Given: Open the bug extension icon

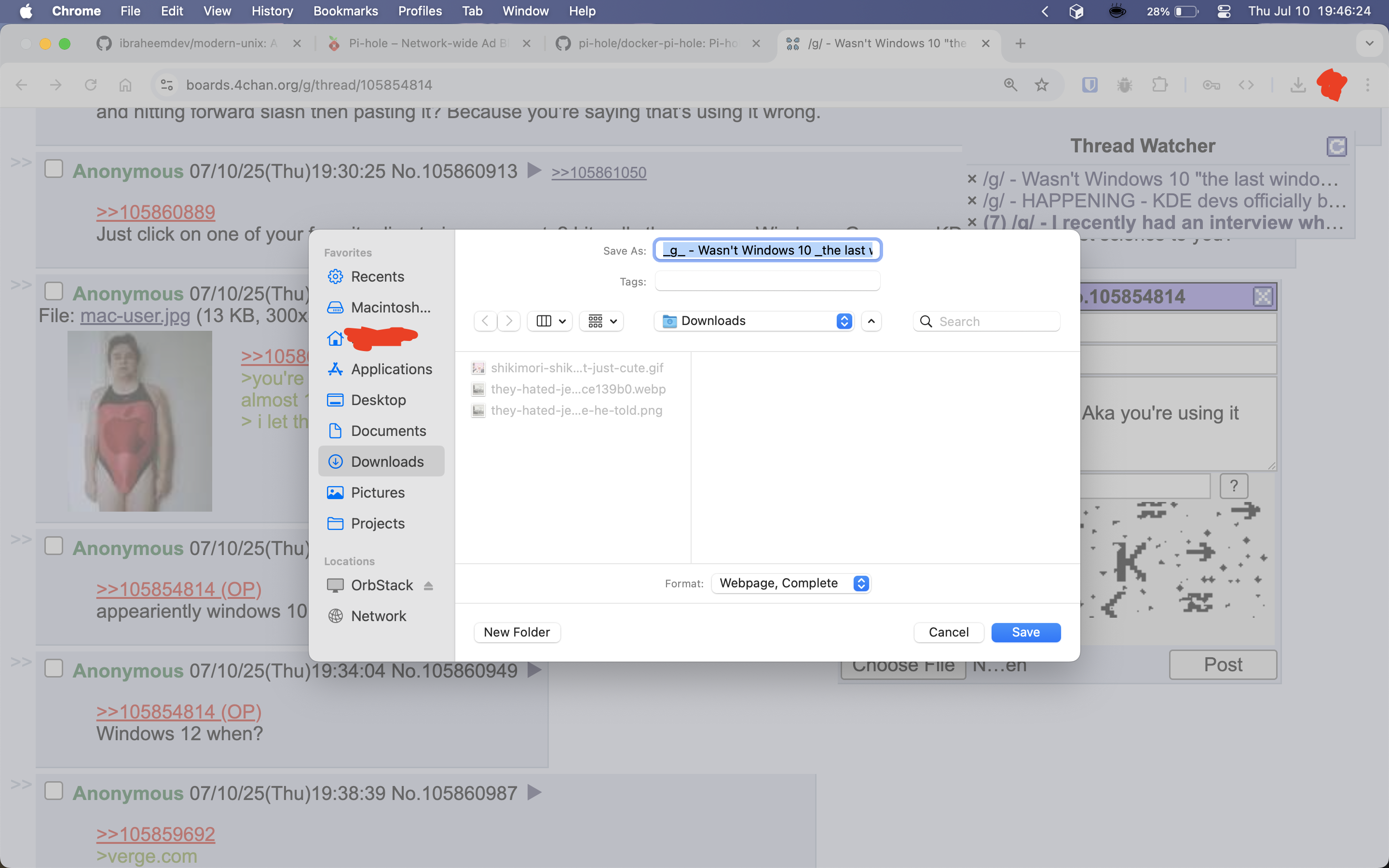Looking at the screenshot, I should [1124, 85].
